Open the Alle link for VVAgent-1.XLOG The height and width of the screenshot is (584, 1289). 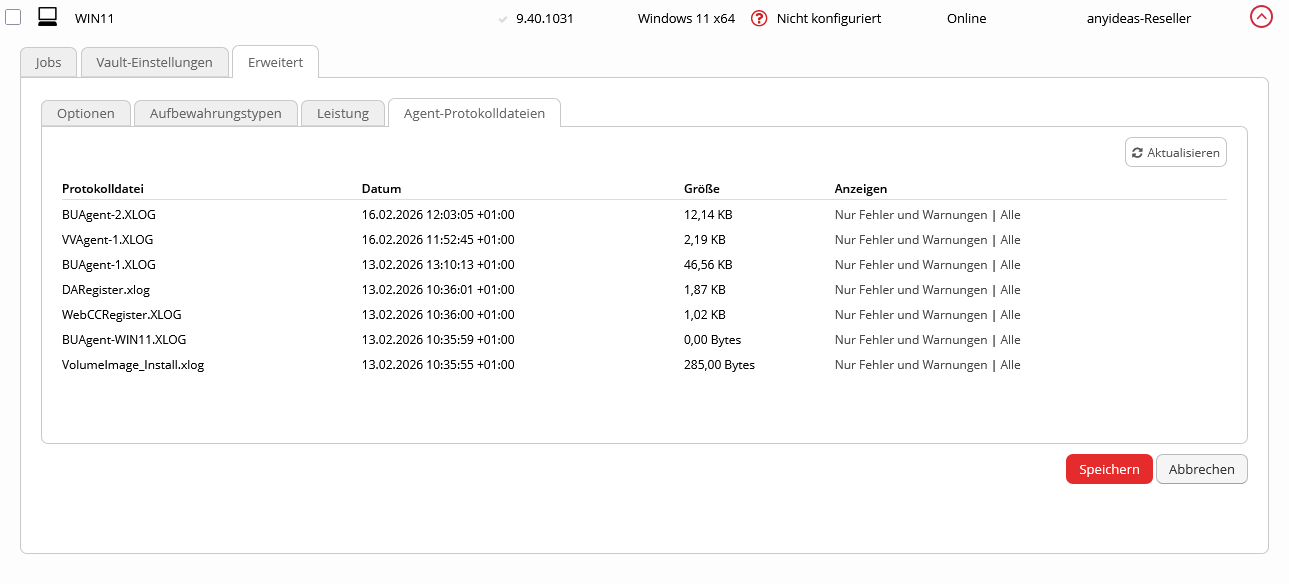point(1010,240)
